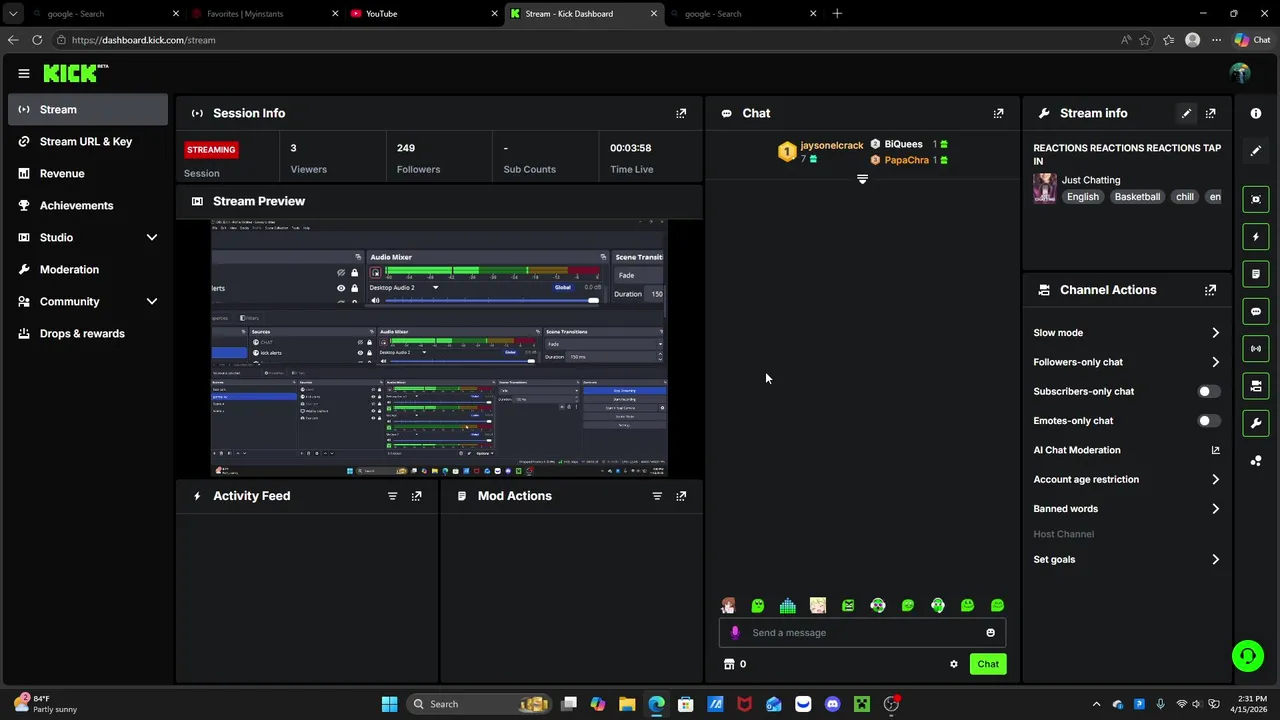Viewport: 1280px width, 720px height.
Task: Open Account age restriction options
Action: 1127,480
